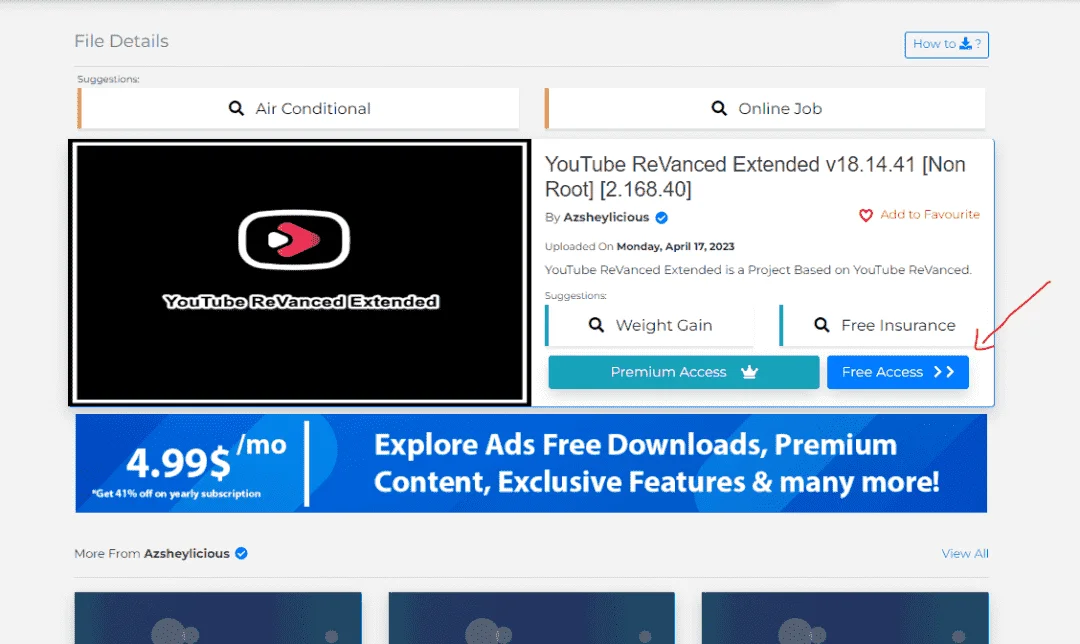Click the Premium Access button
The width and height of the screenshot is (1080, 644).
pyautogui.click(x=684, y=372)
